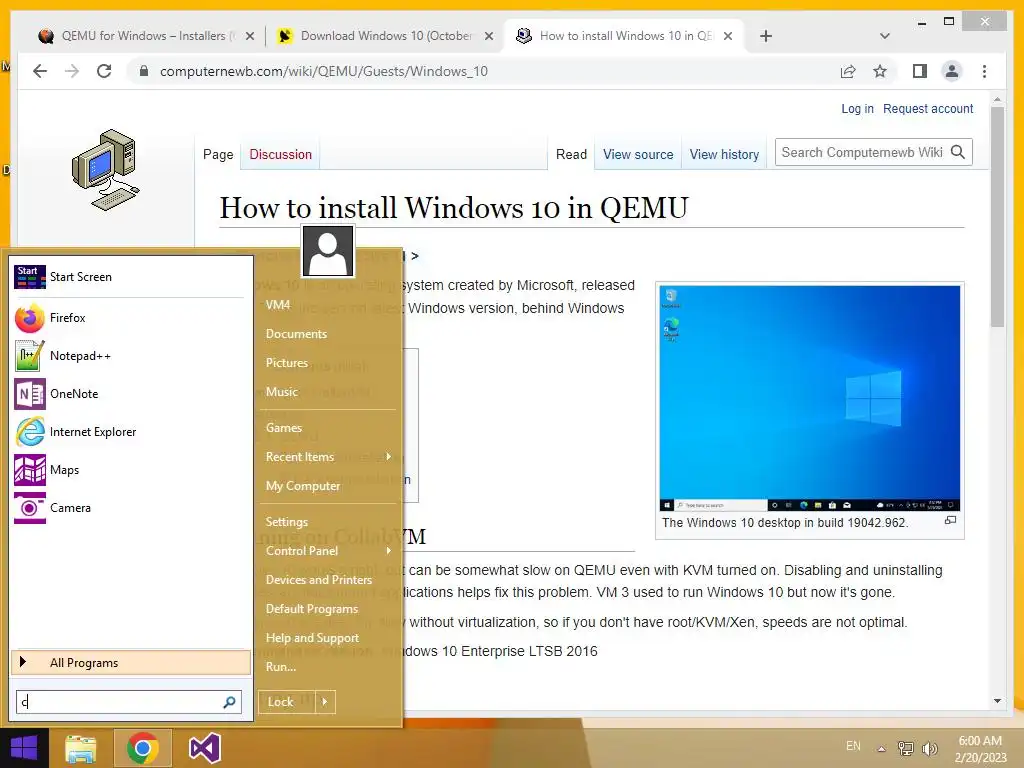
Task: Open Chrome three-dot menu
Action: [984, 71]
